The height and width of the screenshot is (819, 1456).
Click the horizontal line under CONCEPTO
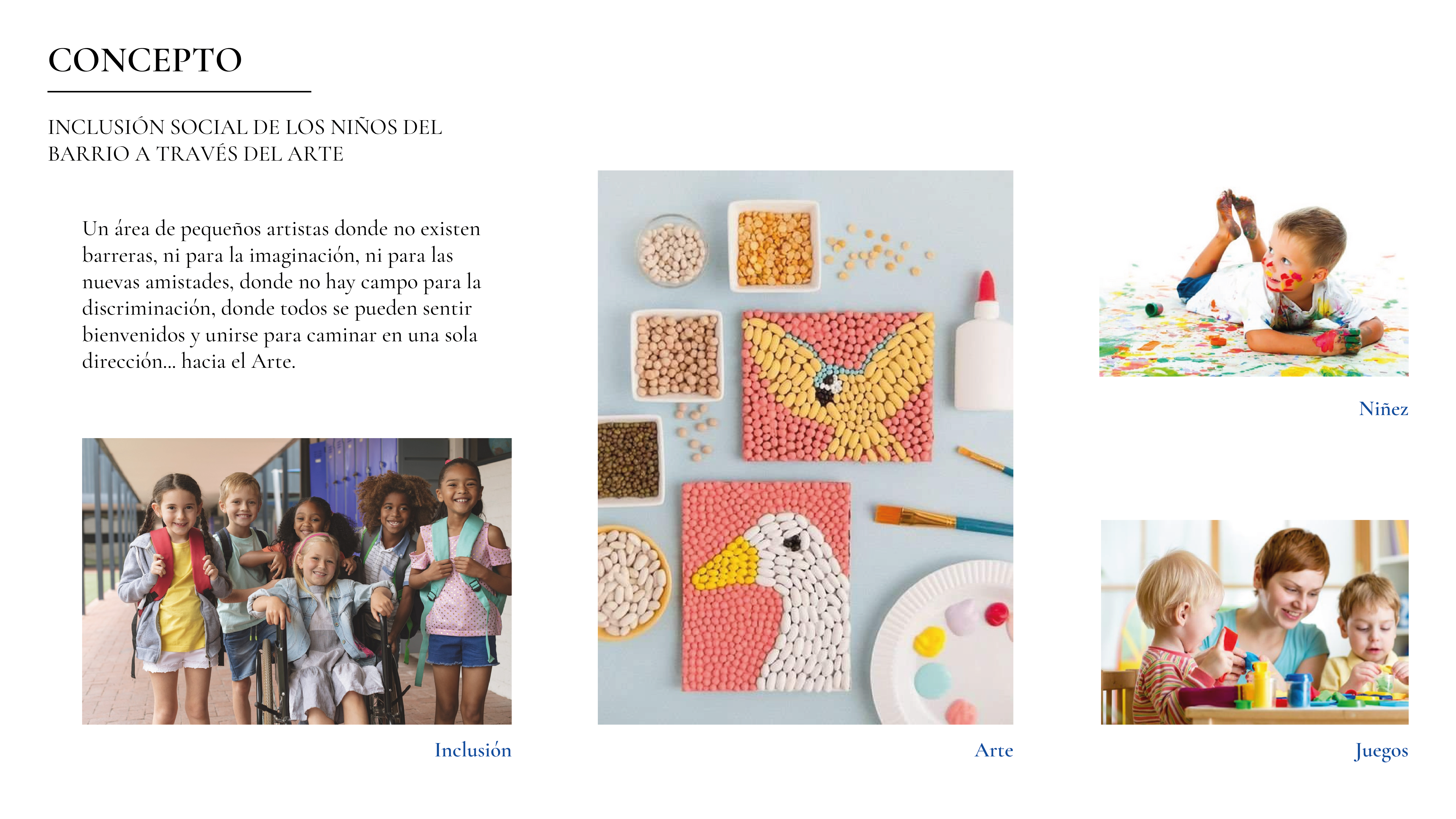tap(179, 91)
